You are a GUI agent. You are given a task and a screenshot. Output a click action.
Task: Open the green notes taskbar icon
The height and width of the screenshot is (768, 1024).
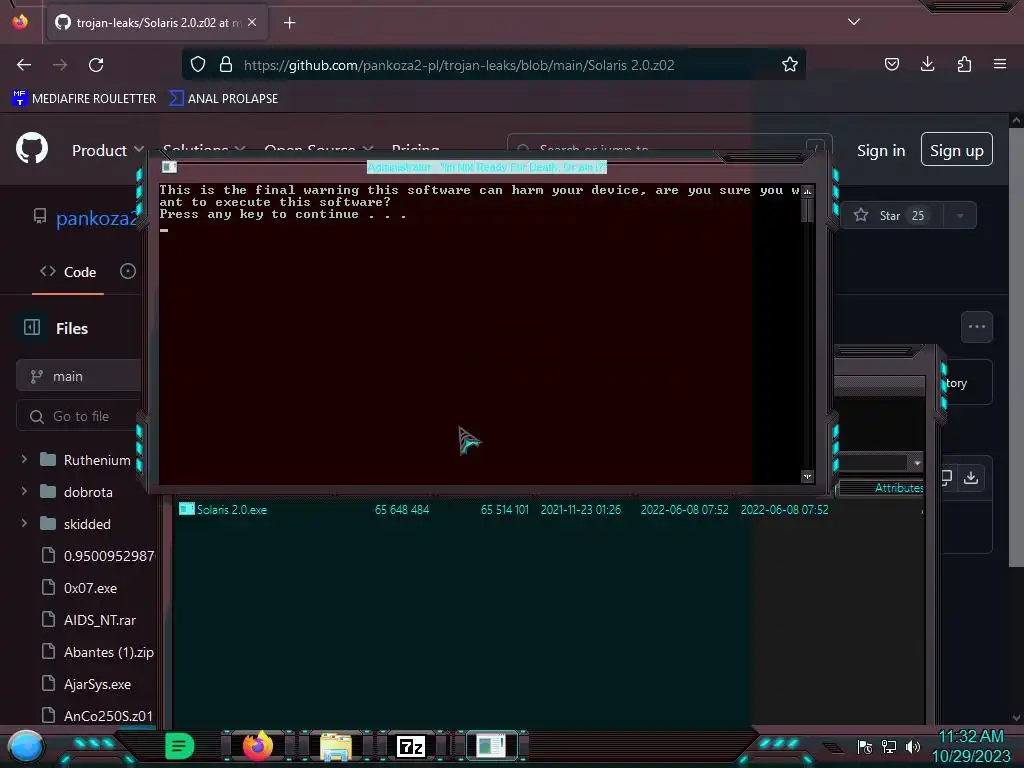tap(180, 746)
